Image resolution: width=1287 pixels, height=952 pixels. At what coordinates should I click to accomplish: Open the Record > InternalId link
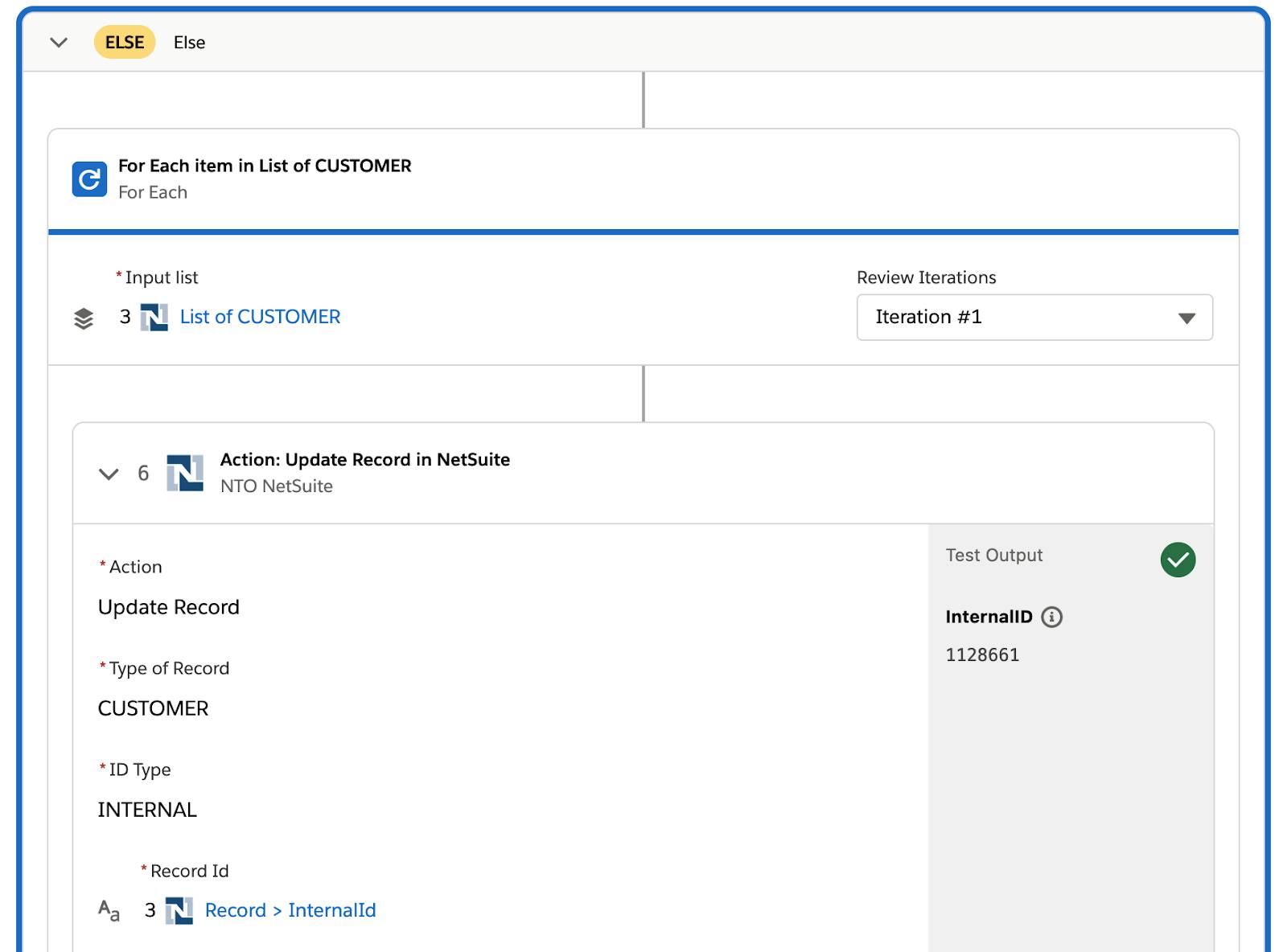(290, 910)
